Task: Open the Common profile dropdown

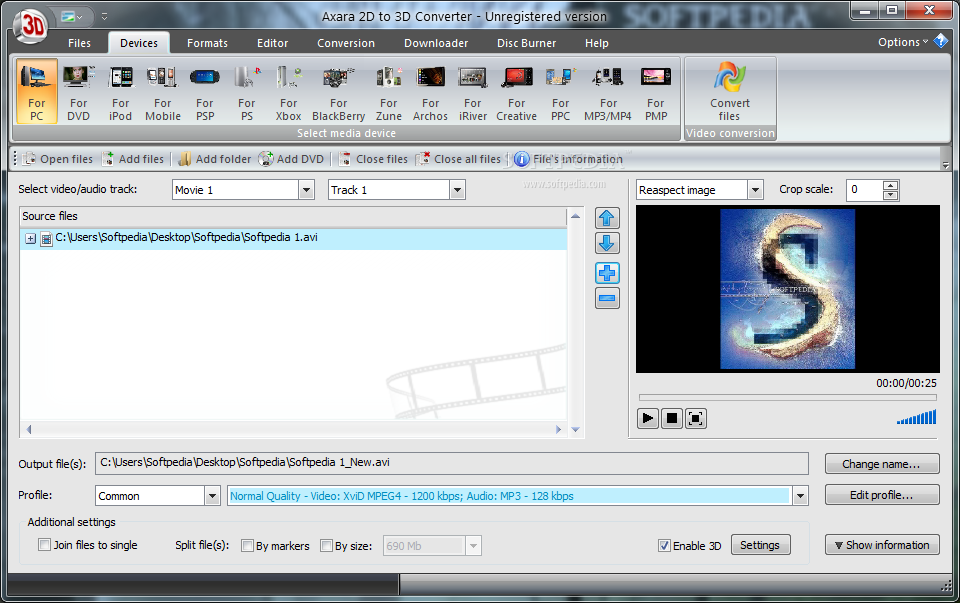Action: pos(212,495)
